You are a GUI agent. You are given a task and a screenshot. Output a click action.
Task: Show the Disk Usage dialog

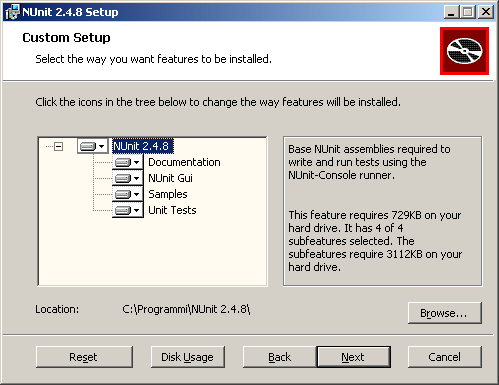coord(188,357)
